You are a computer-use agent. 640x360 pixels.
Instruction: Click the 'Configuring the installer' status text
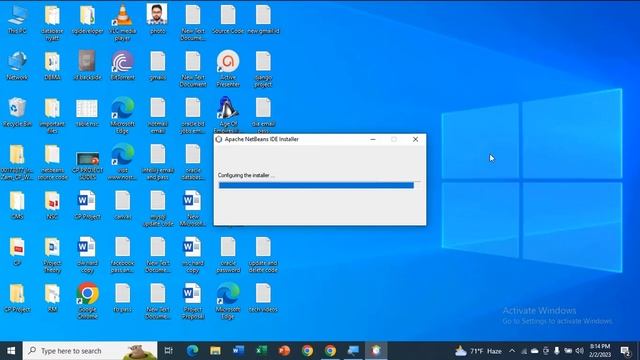pyautogui.click(x=246, y=175)
